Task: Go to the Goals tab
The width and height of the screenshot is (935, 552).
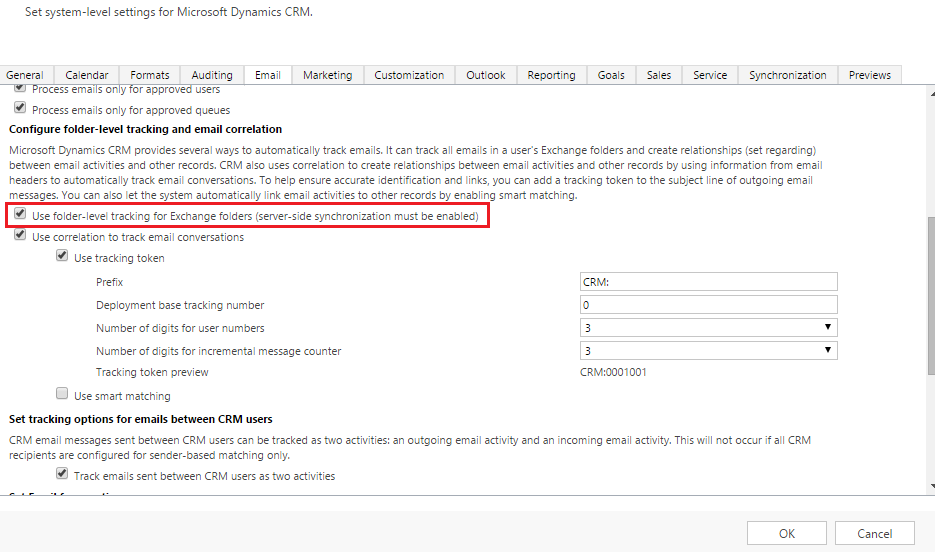Action: pyautogui.click(x=611, y=75)
